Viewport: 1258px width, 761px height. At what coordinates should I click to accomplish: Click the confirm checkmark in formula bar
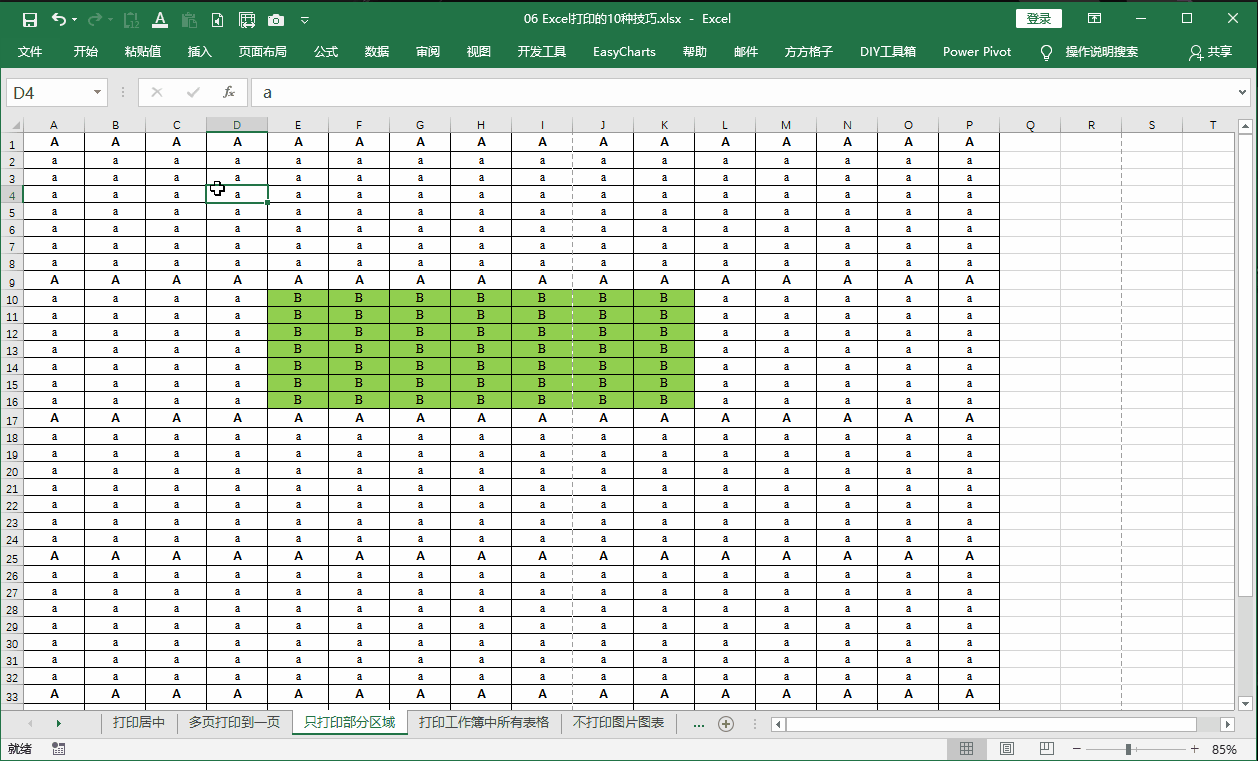[193, 92]
